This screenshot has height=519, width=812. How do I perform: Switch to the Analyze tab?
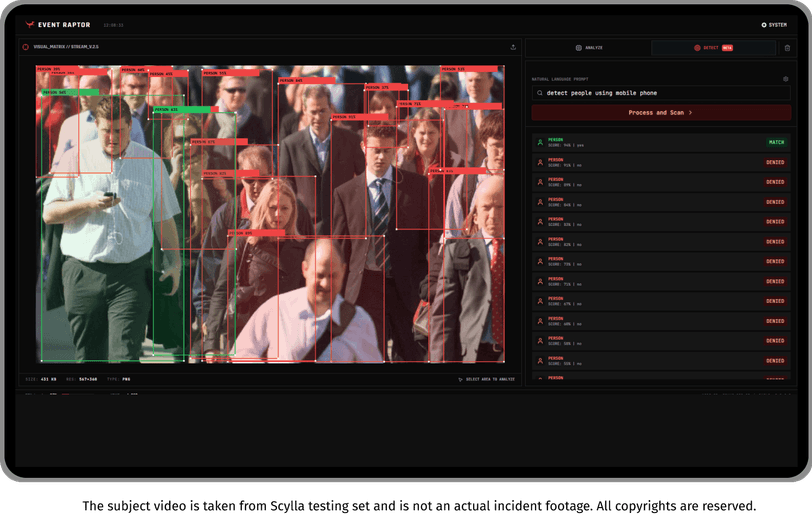[x=589, y=48]
